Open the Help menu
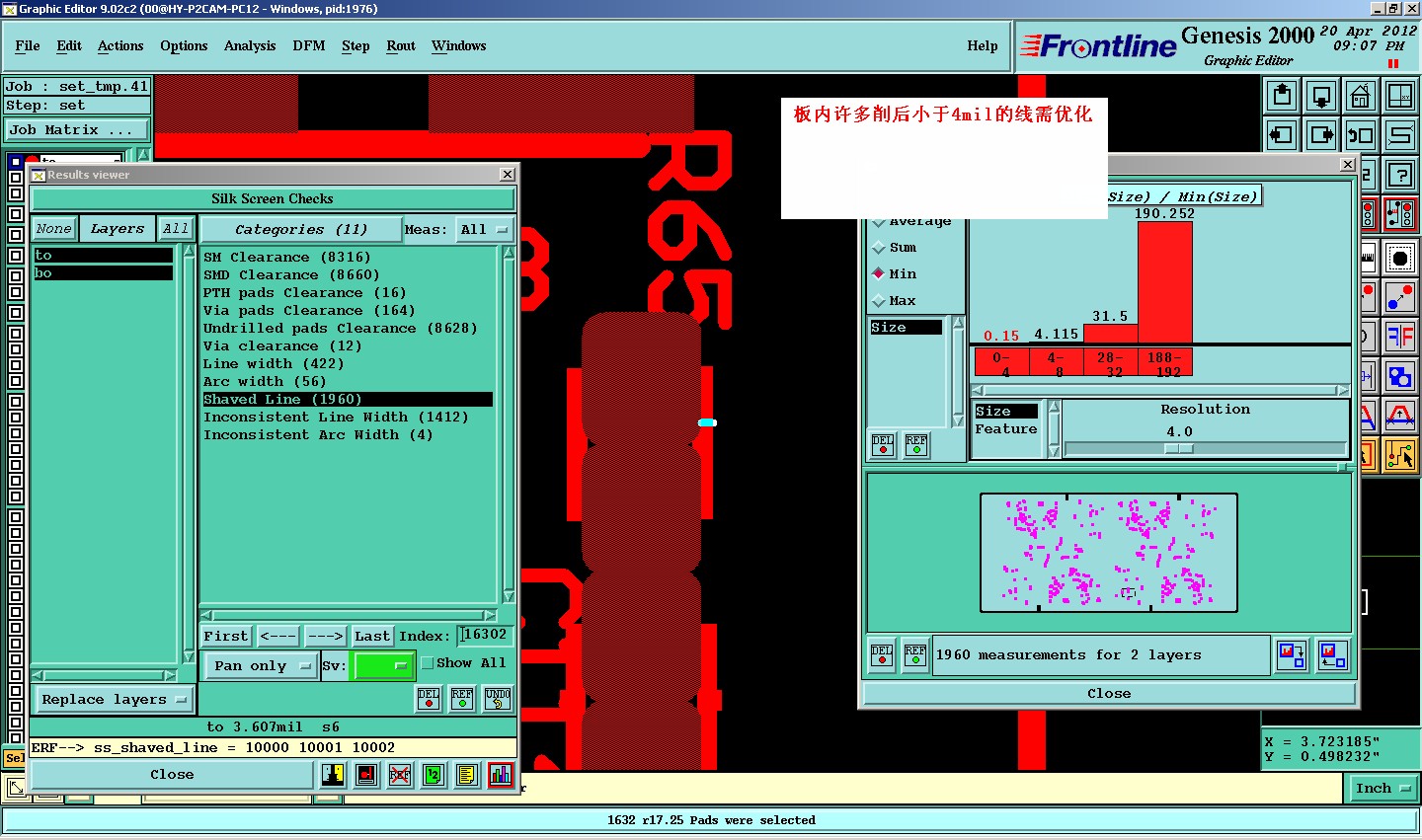 click(983, 45)
